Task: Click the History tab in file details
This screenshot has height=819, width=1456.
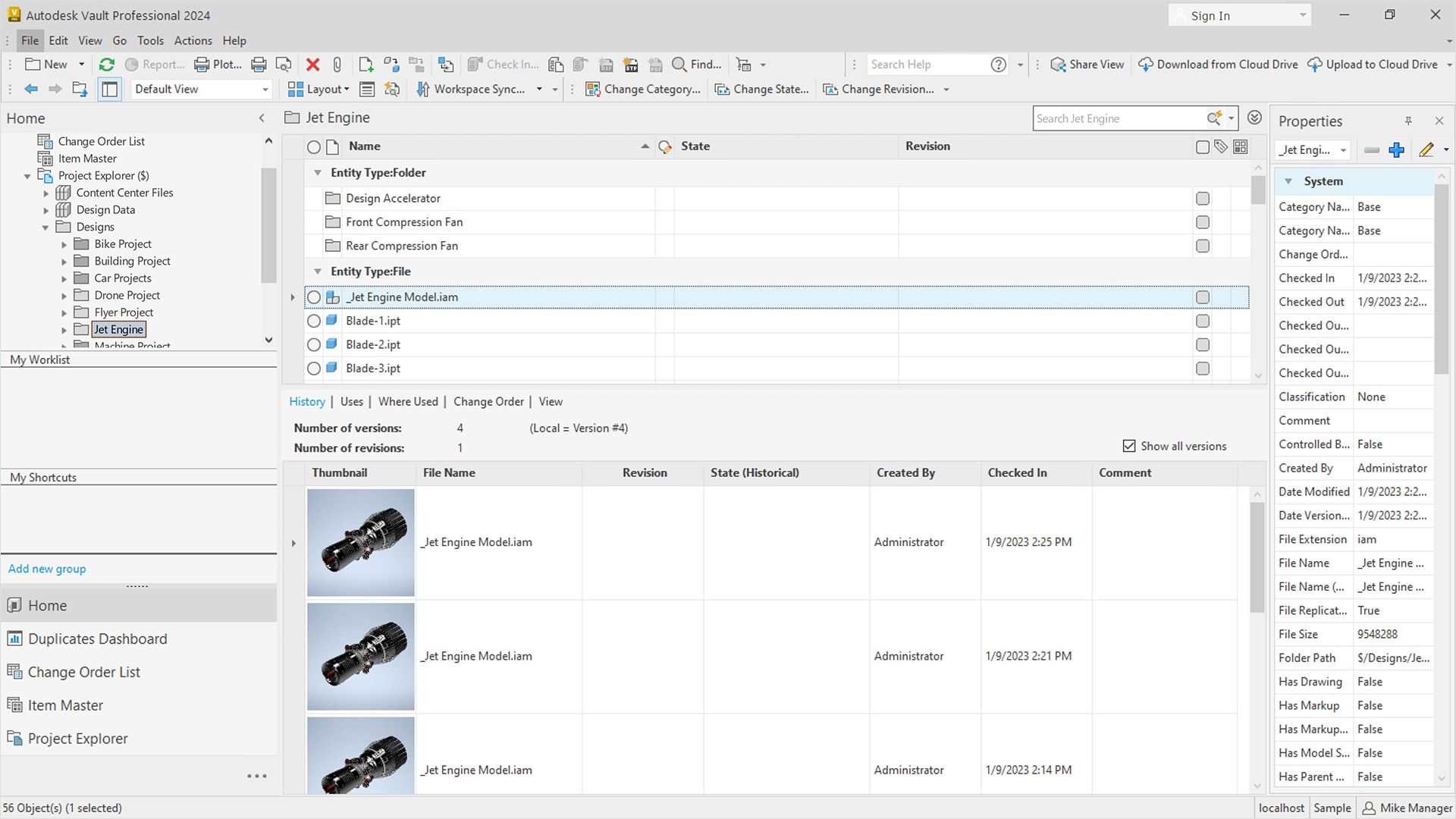Action: pos(306,401)
